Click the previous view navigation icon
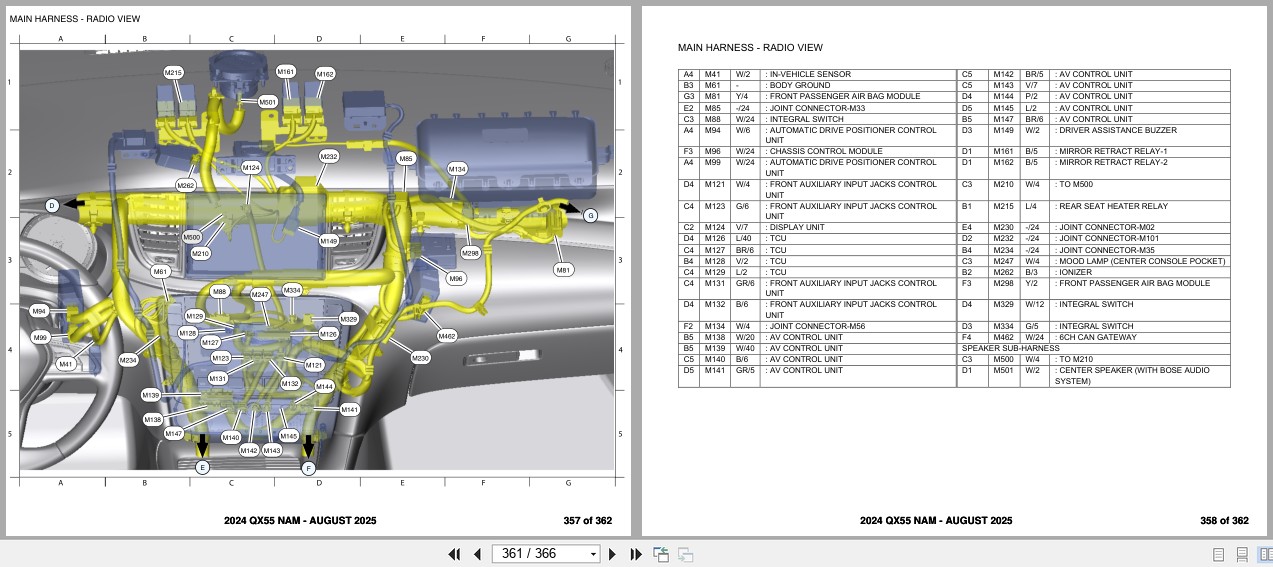Screen dimensions: 1273x567 tap(661, 554)
